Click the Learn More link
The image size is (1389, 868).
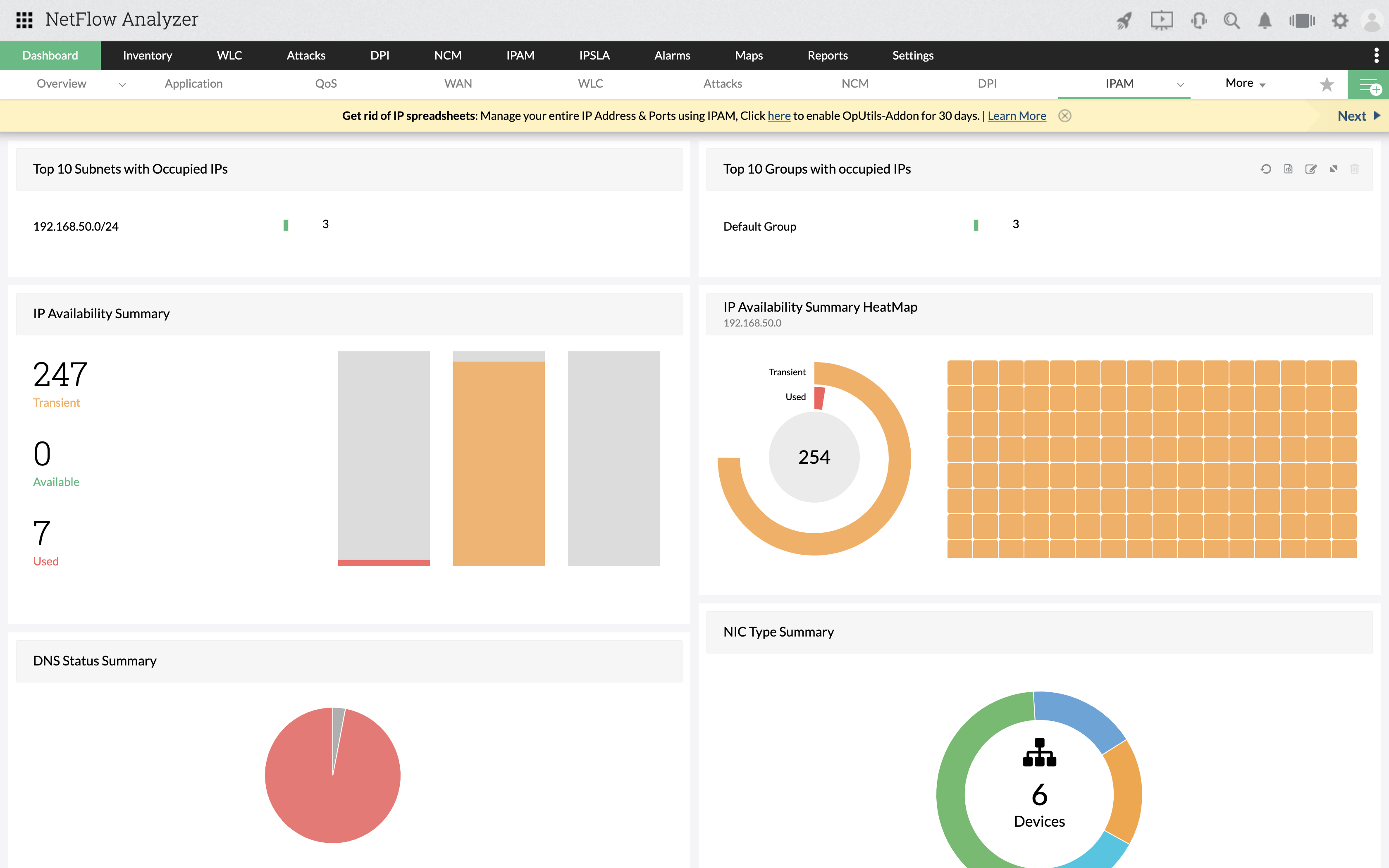[x=1017, y=115]
